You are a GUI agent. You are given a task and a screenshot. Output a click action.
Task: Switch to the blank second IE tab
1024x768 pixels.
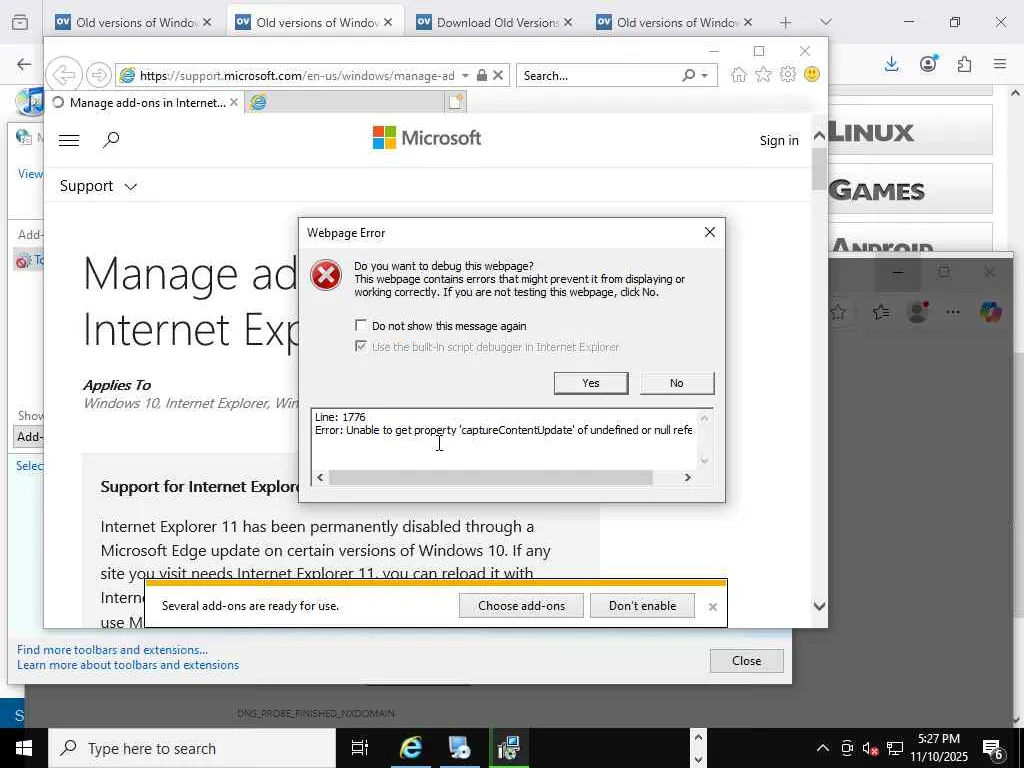tap(345, 103)
